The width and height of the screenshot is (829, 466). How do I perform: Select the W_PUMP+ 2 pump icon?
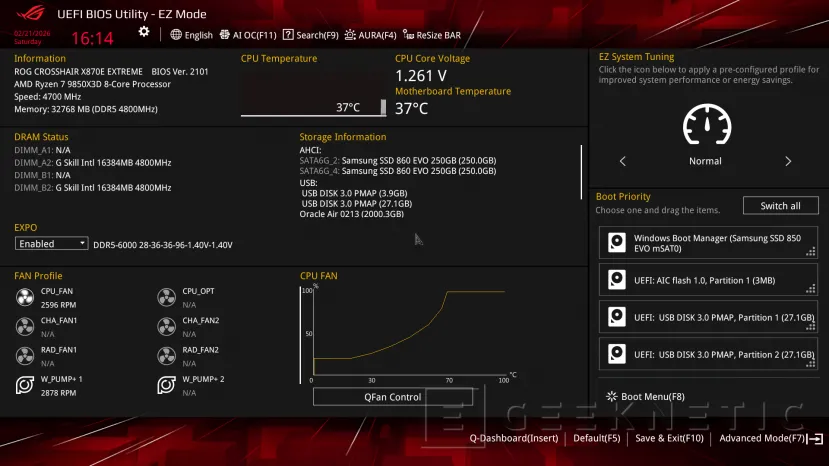167,385
